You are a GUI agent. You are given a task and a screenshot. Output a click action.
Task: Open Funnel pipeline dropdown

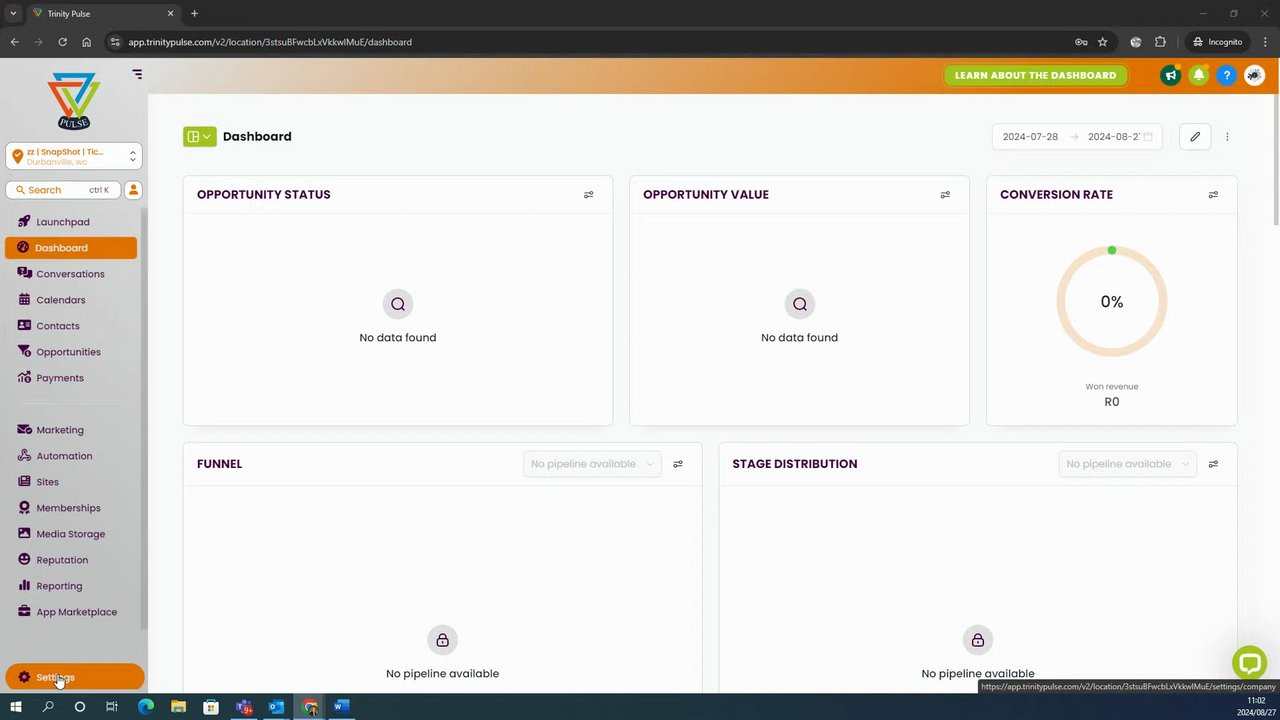[592, 464]
